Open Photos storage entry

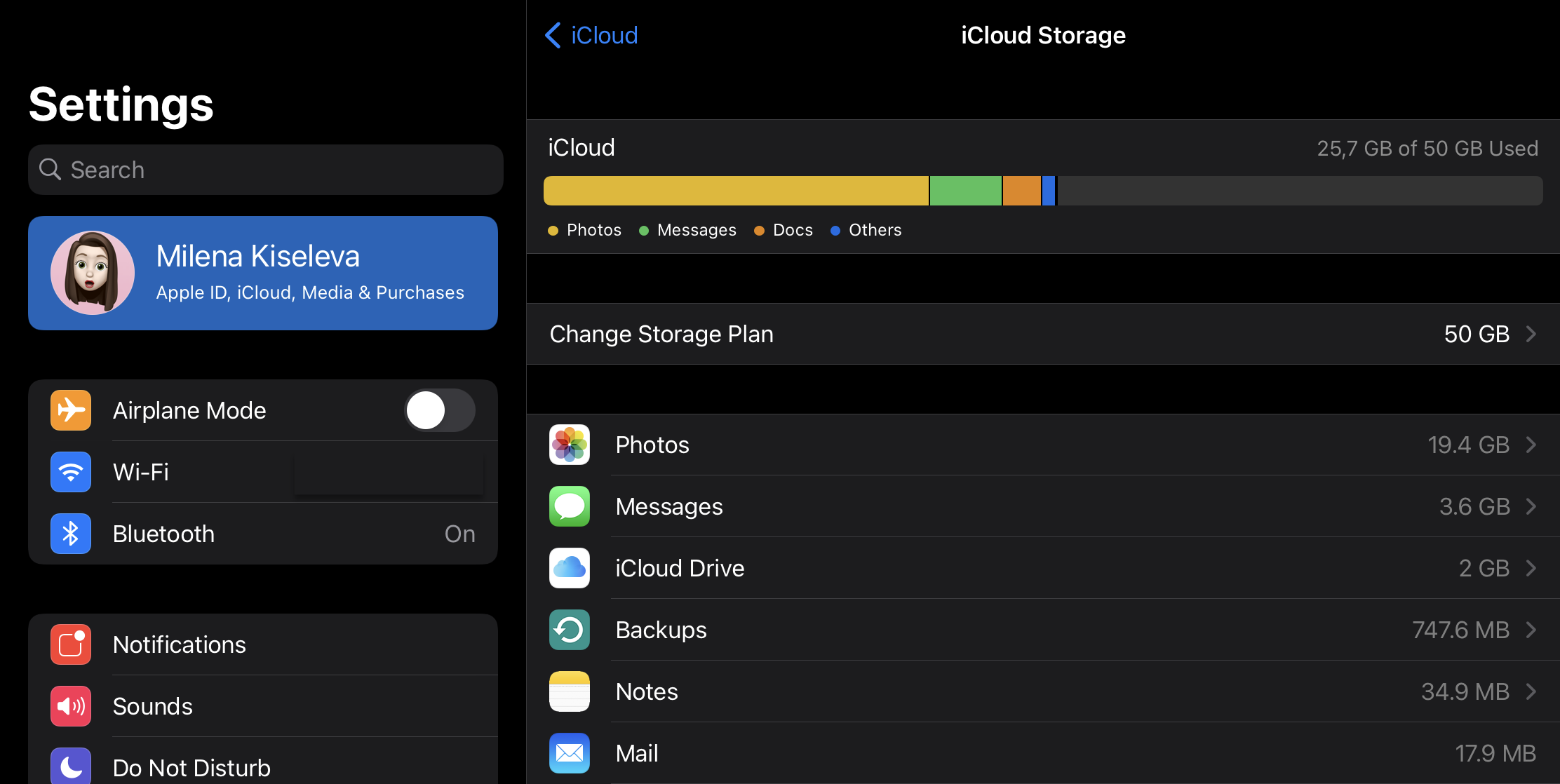(x=1043, y=445)
